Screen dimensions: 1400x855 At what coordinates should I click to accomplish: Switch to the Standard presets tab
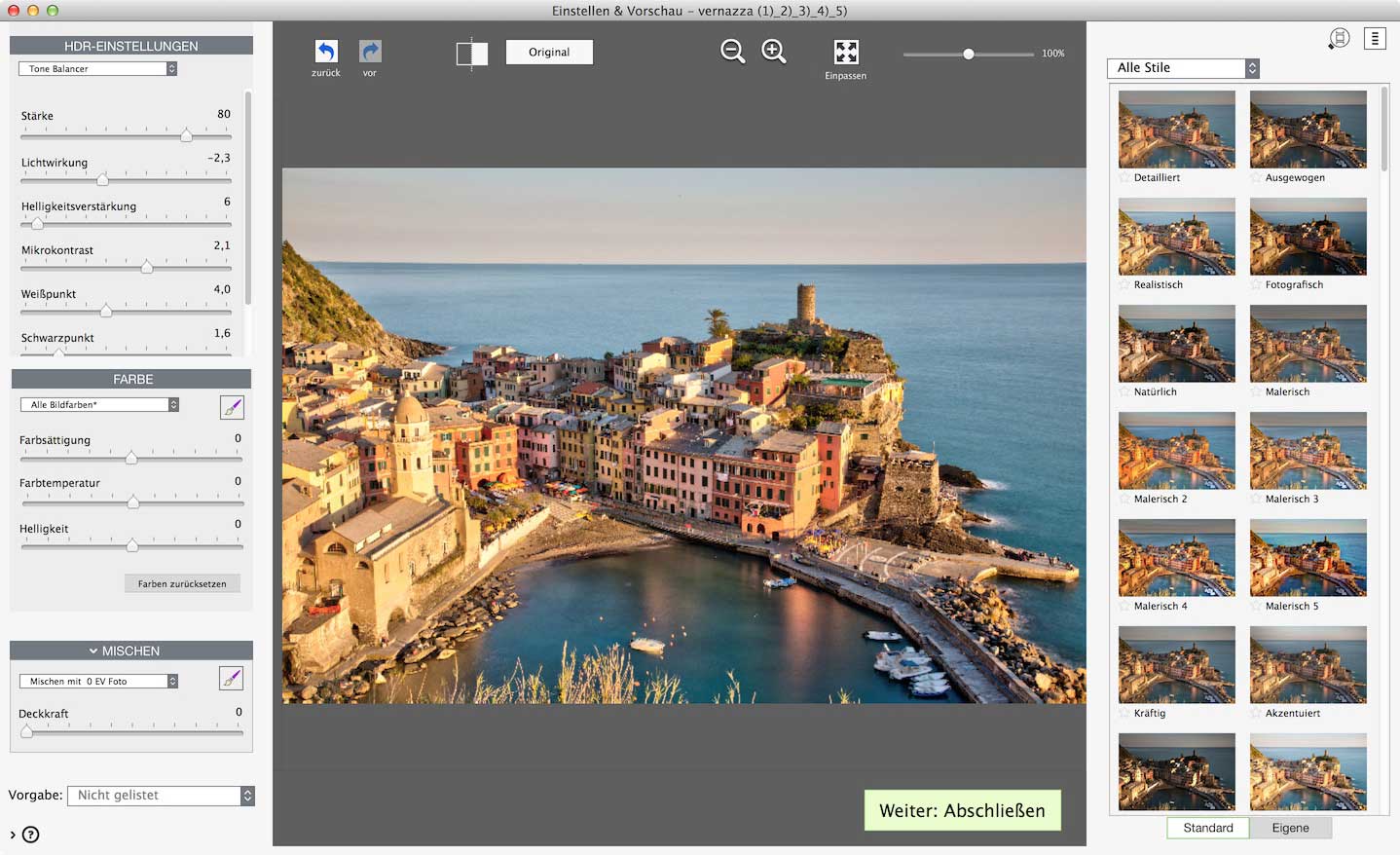(1208, 828)
